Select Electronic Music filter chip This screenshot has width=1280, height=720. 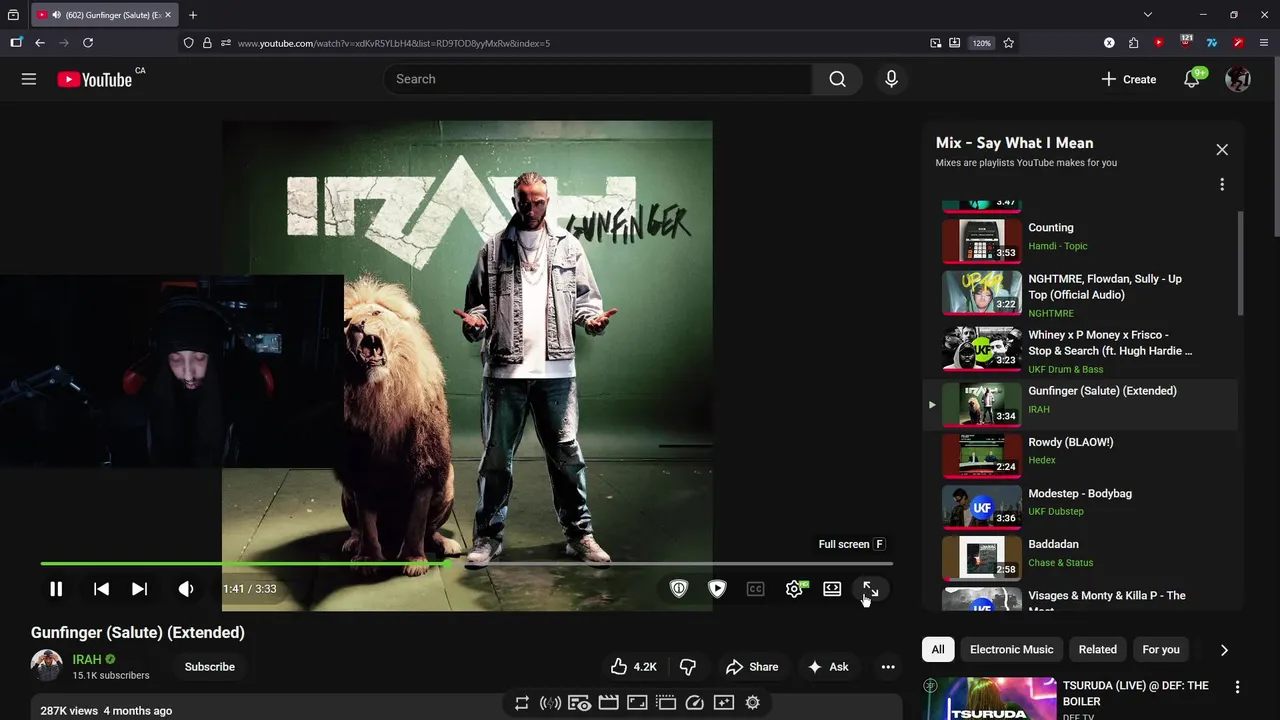pyautogui.click(x=1011, y=649)
